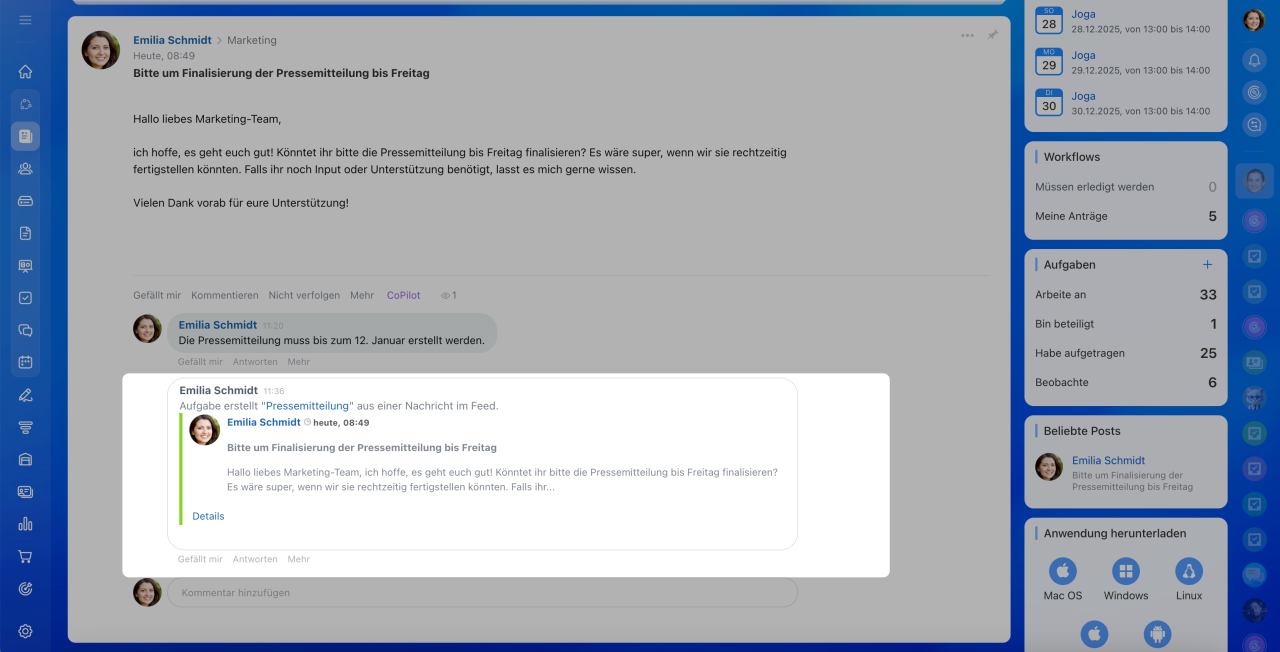
Task: Like the 'Aufgabe erstellt' comment
Action: click(200, 559)
